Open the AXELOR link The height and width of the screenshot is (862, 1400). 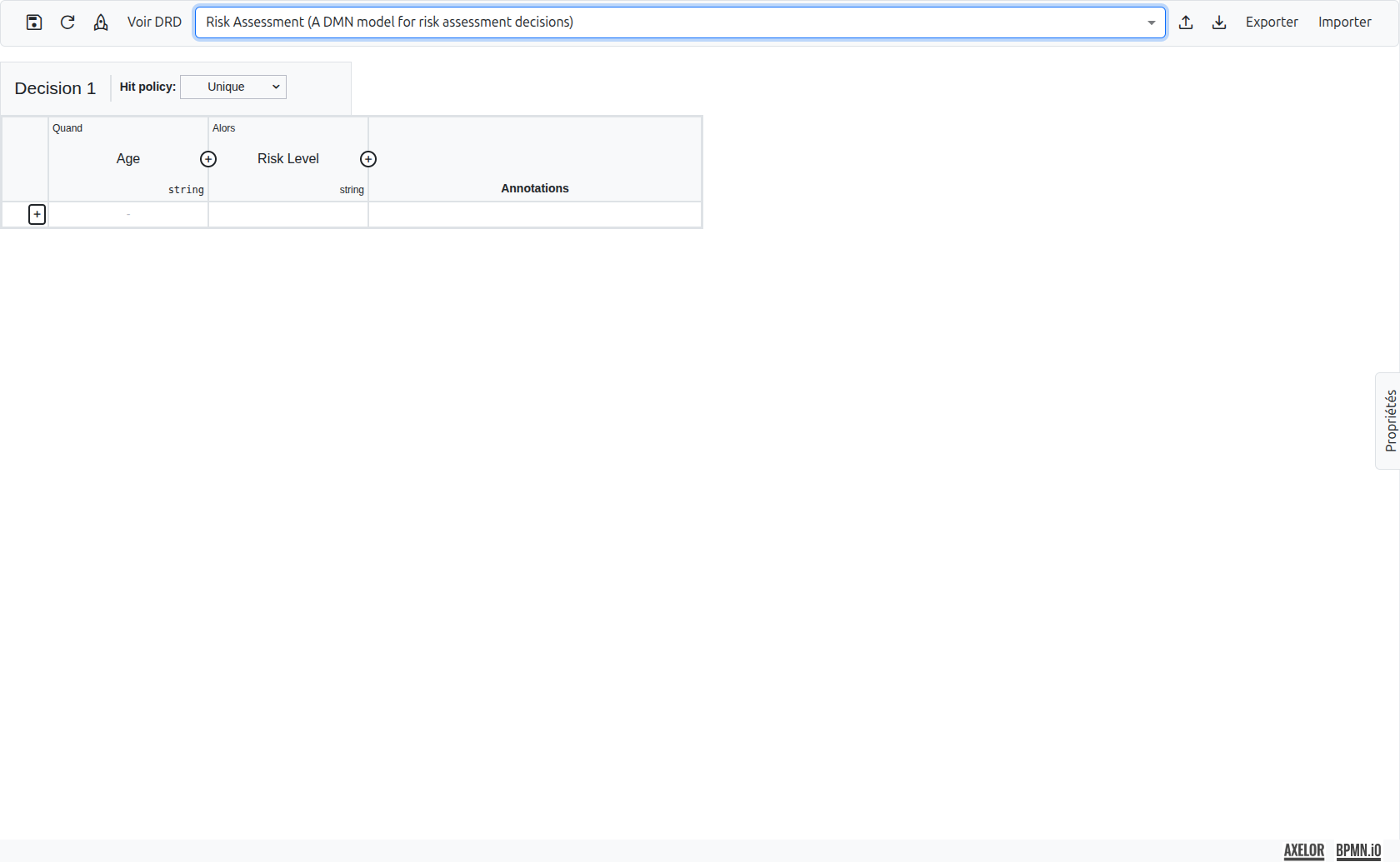(1303, 850)
